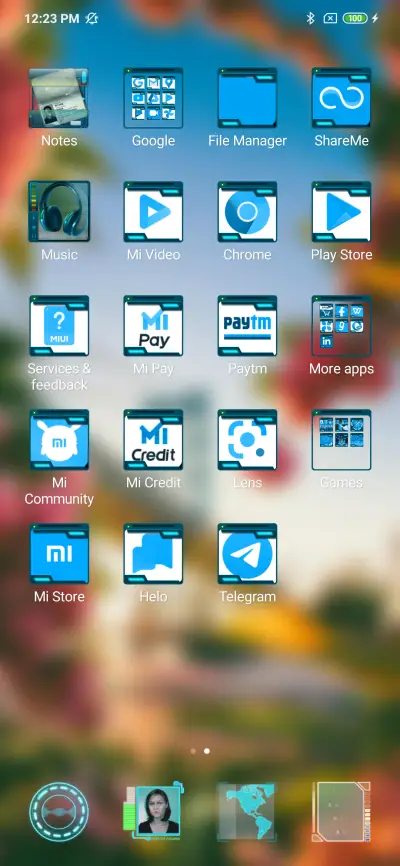Viewport: 400px width, 866px height.
Task: Tap the 'File Manager' label text
Action: click(247, 141)
